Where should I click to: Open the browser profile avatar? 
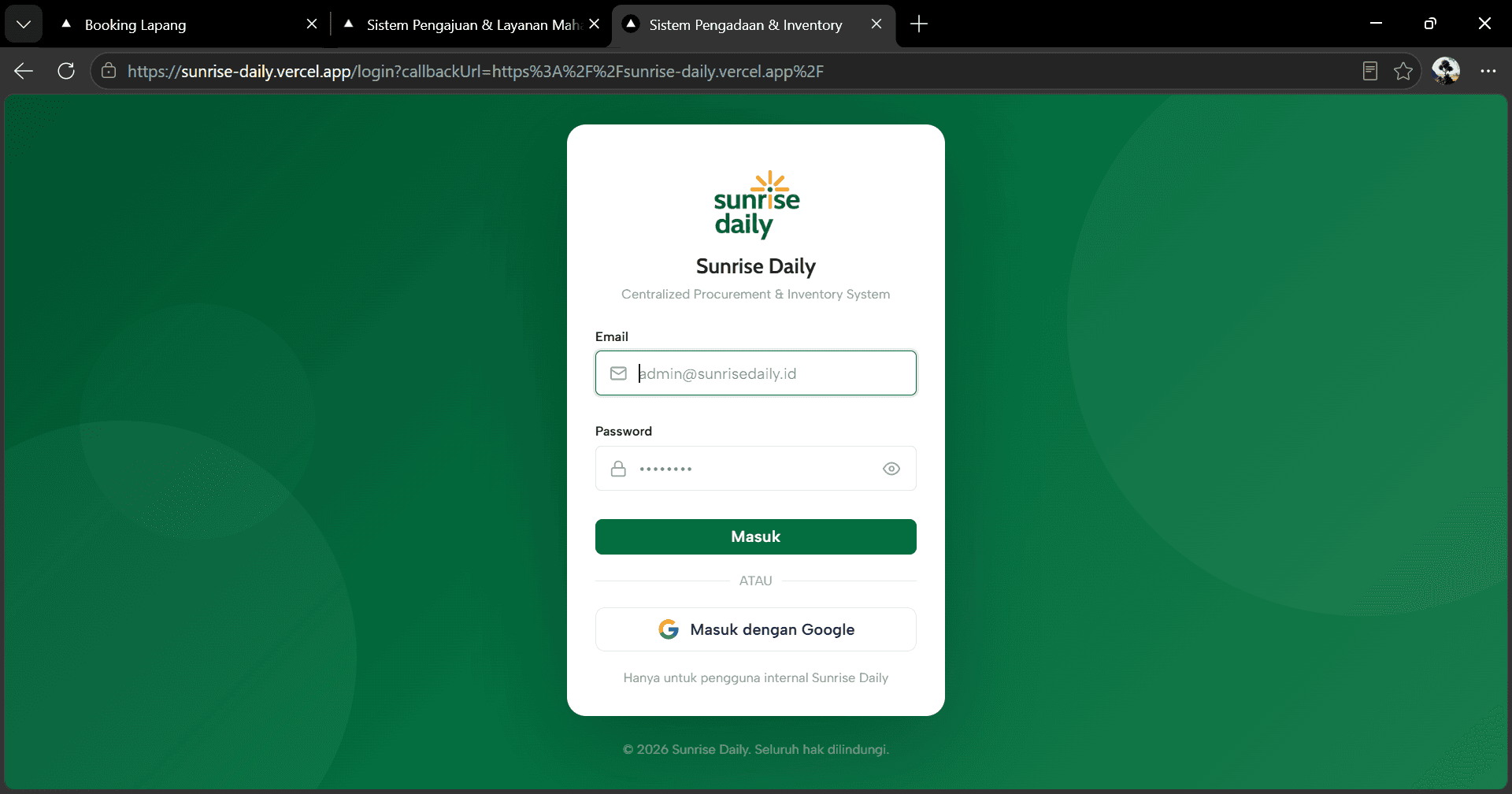click(x=1446, y=71)
